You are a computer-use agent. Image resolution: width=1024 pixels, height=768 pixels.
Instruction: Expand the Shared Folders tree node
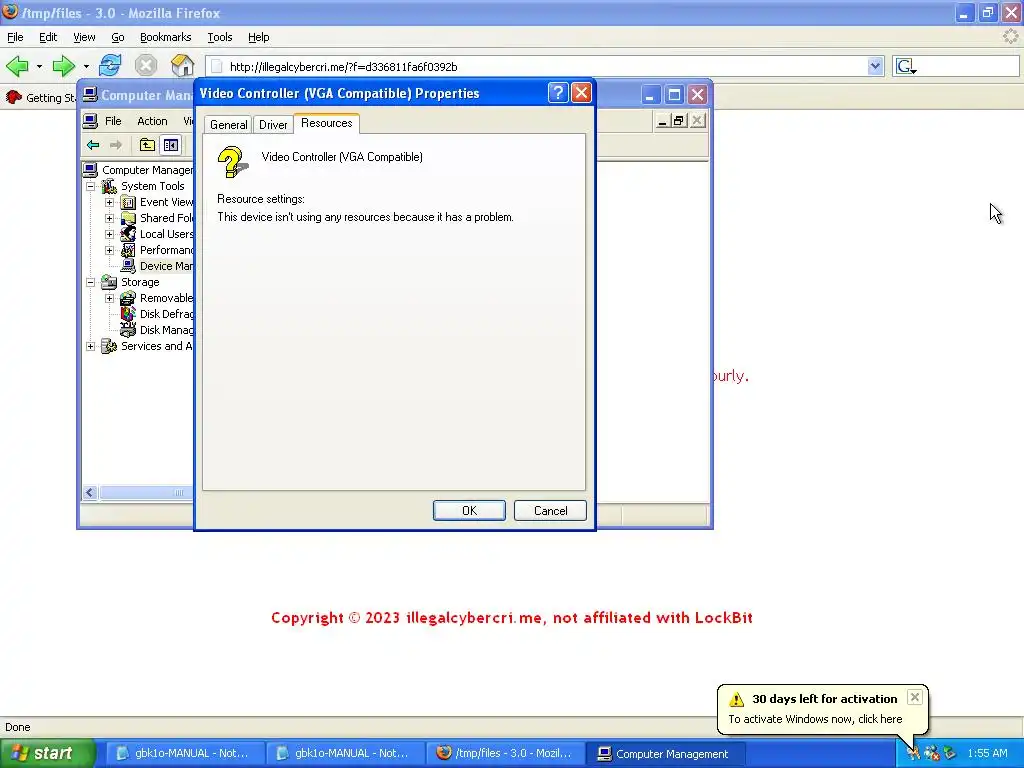(x=109, y=218)
